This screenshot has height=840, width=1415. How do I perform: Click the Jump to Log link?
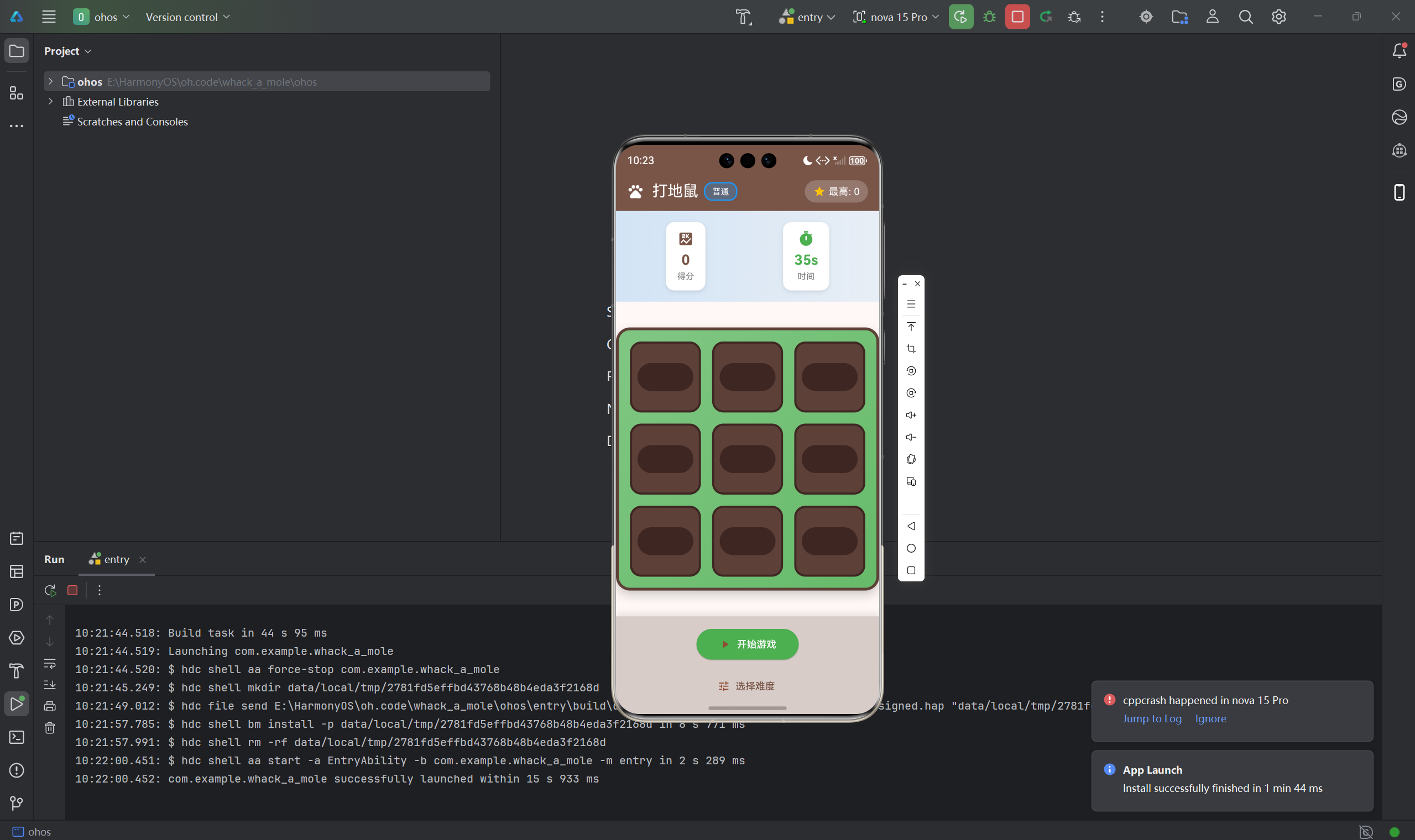tap(1152, 718)
